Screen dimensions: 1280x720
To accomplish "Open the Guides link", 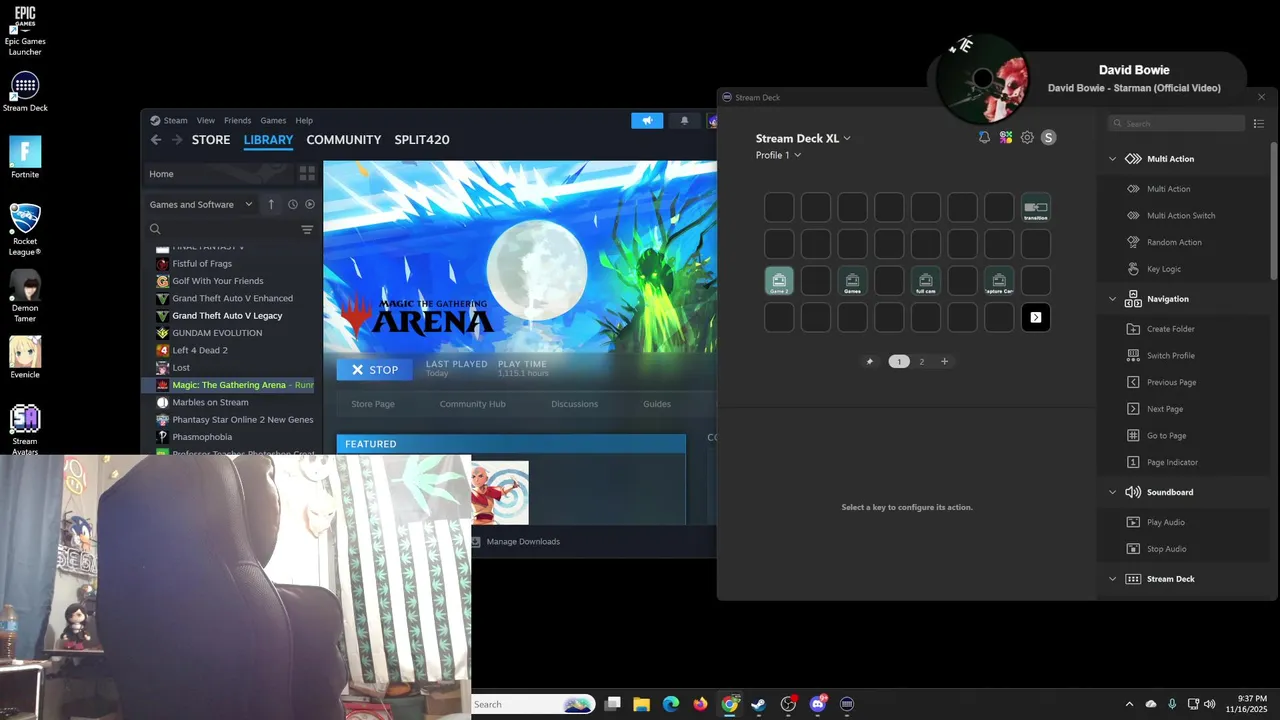I will click(x=657, y=404).
